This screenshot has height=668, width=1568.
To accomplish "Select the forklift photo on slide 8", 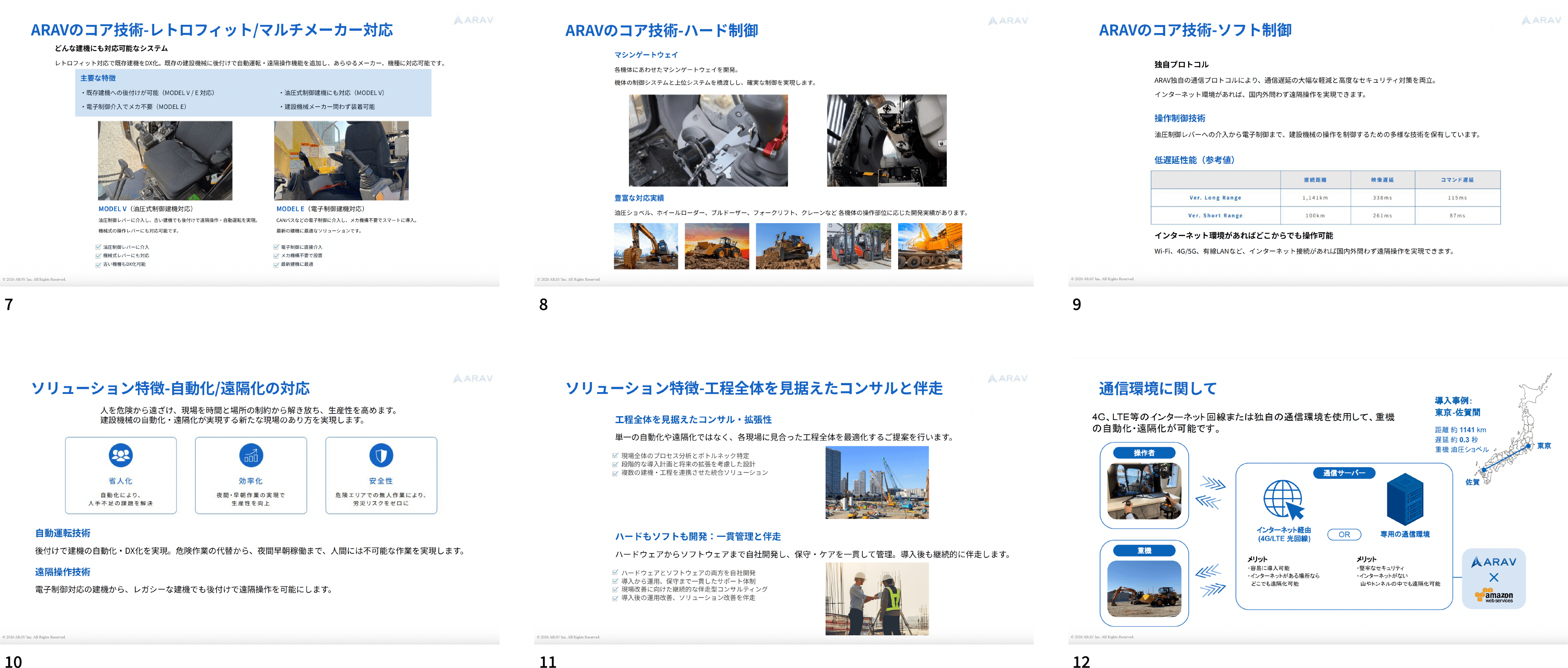I will 858,246.
